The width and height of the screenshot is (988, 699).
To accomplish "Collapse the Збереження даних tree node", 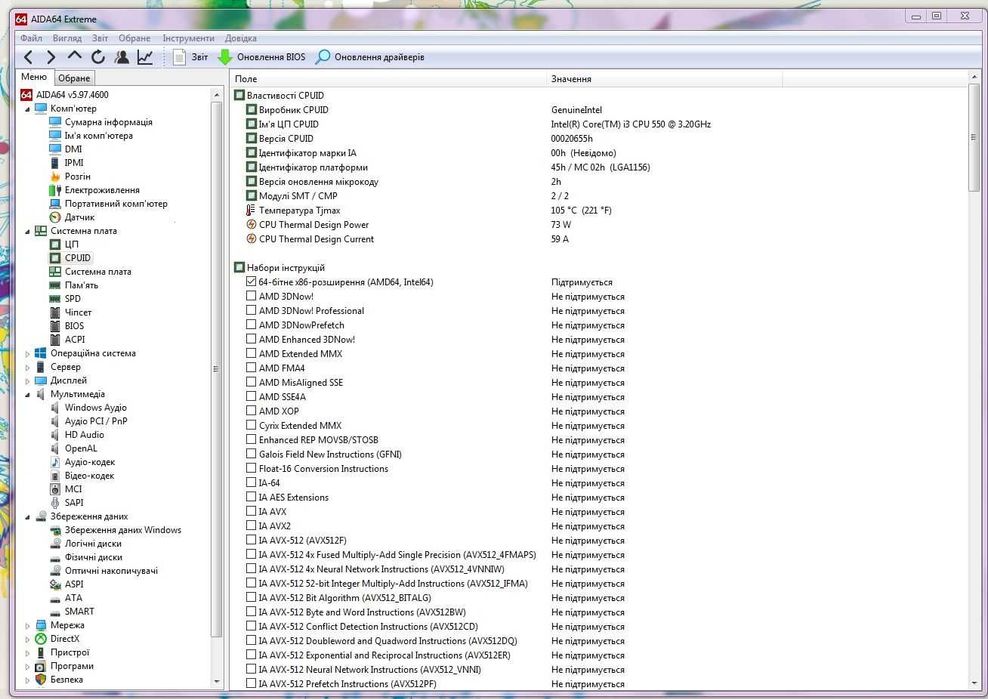I will [27, 517].
